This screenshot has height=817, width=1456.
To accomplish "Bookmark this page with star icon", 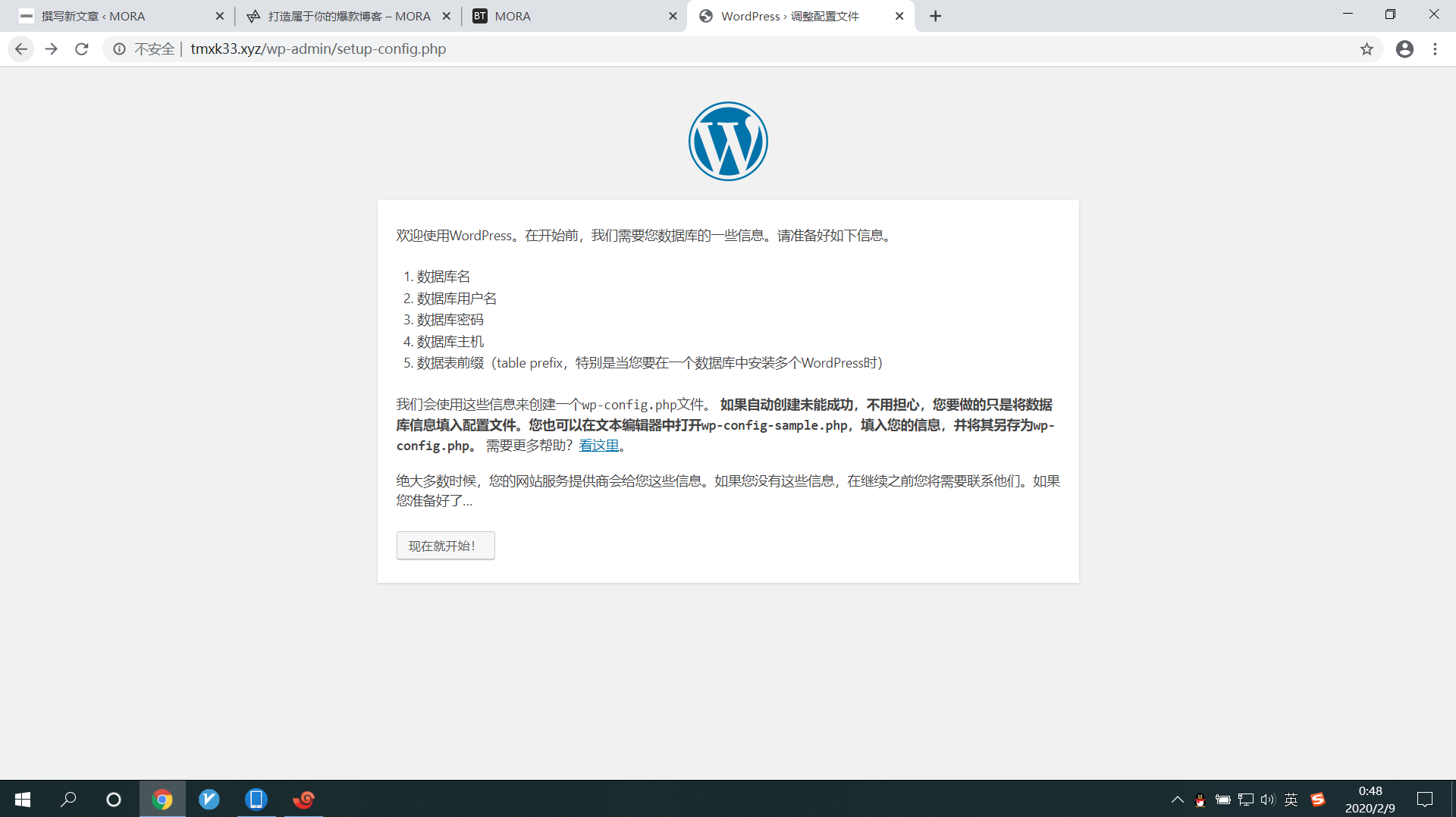I will point(1367,49).
